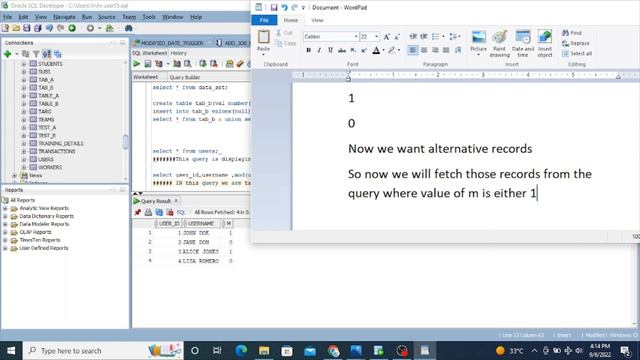640x360 pixels.
Task: Click the Subscript button in WordPad
Action: (x=353, y=50)
